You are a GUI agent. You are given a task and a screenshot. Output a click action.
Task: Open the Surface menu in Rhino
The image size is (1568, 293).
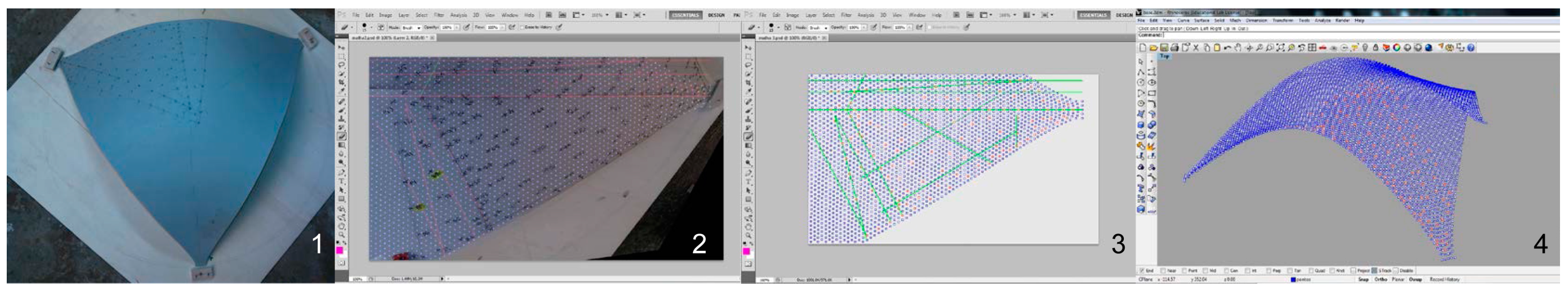coord(1201,21)
